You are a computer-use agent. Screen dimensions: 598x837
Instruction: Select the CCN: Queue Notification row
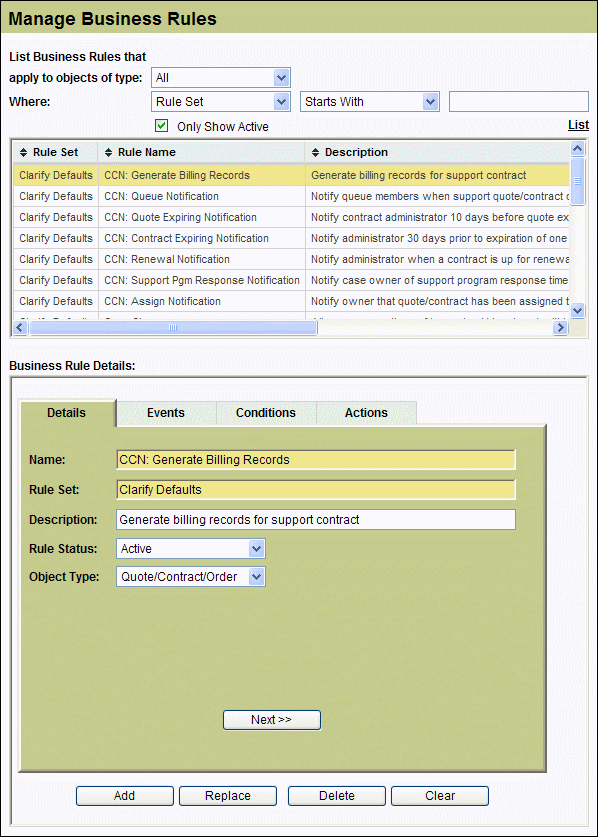292,196
